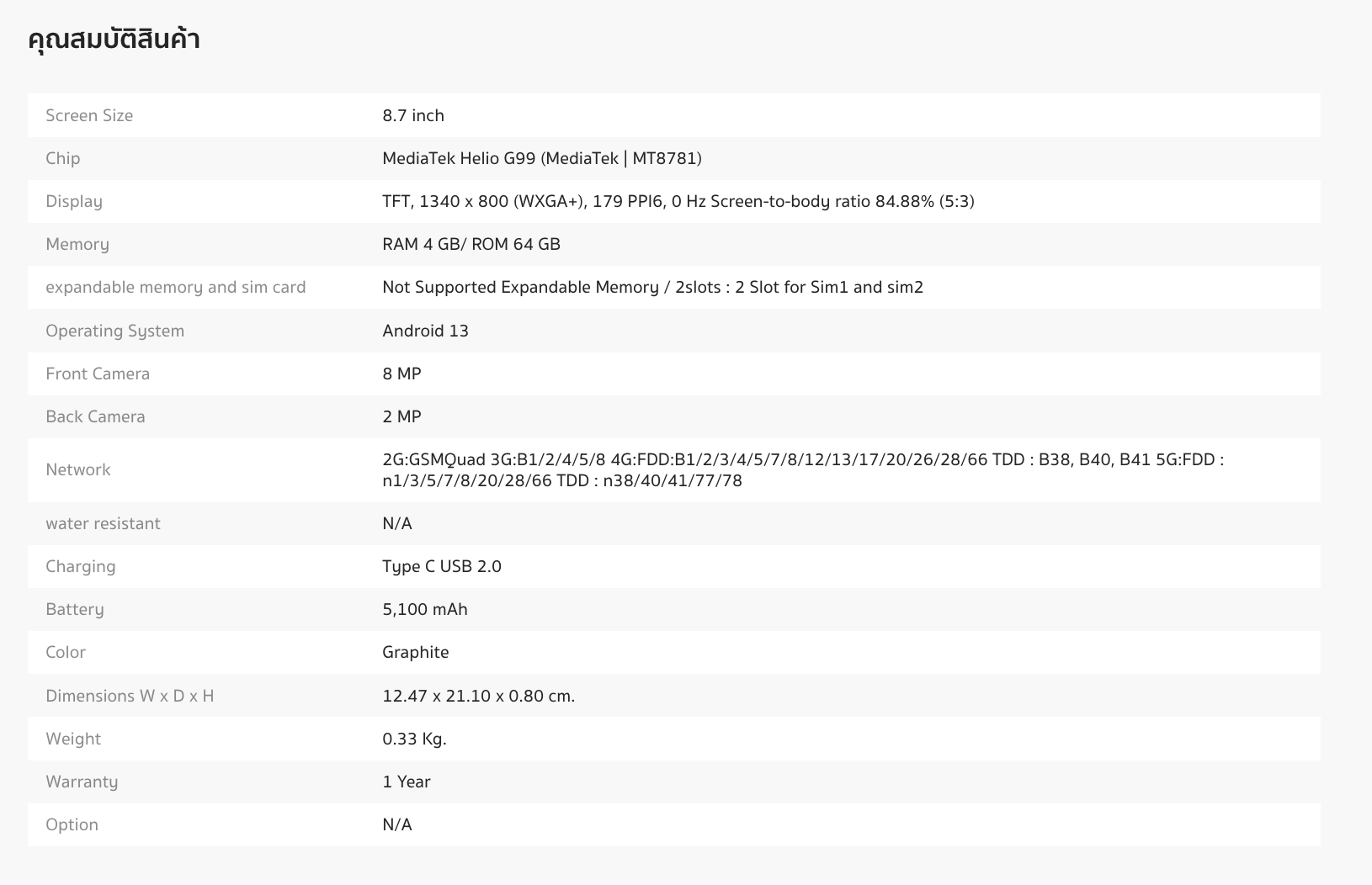
Task: Click Type C USB 2.0 charging value
Action: coord(441,566)
